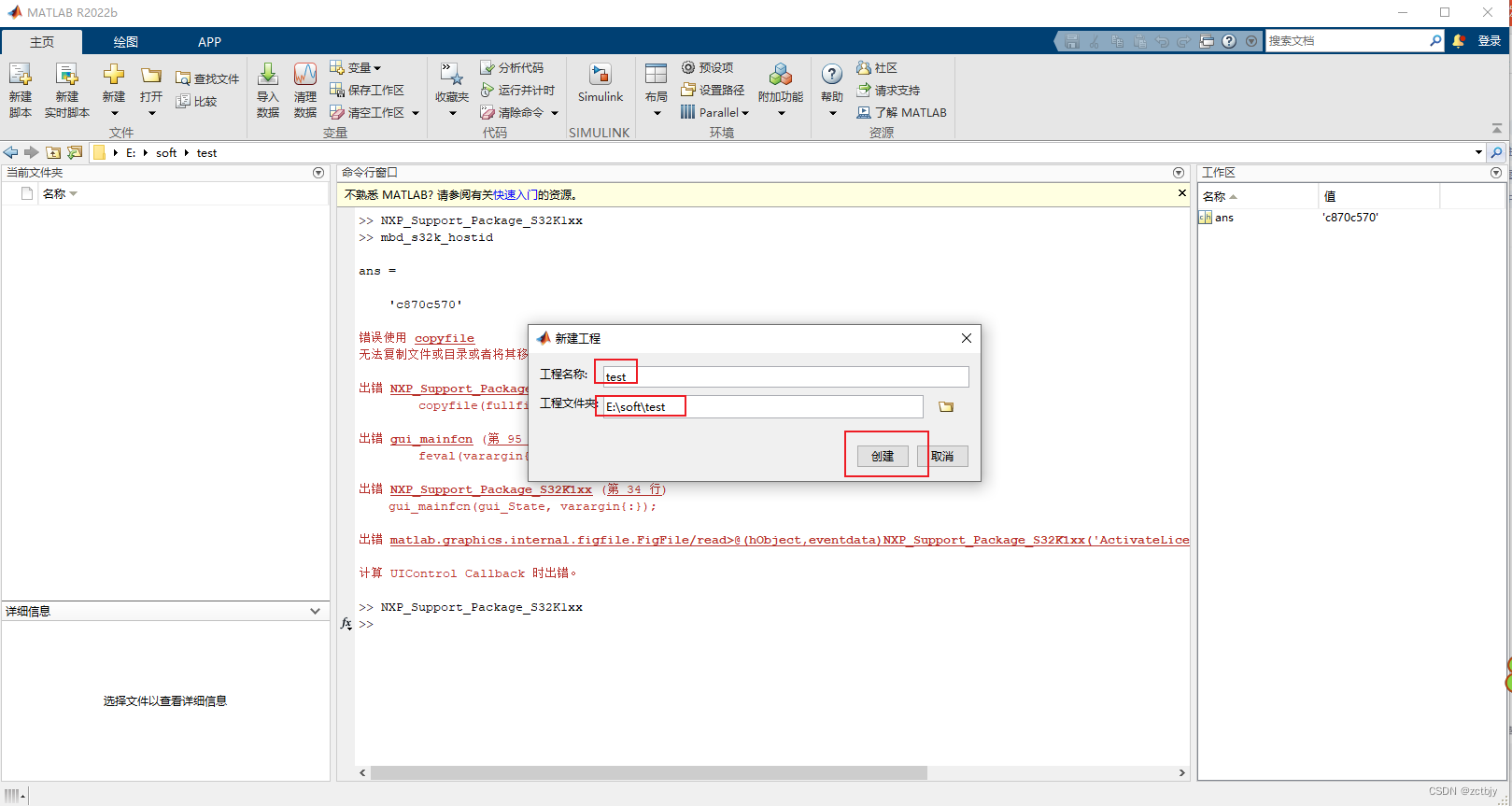The image size is (1512, 806).
Task: Sort workspace by 名称 column header
Action: pyautogui.click(x=1257, y=196)
